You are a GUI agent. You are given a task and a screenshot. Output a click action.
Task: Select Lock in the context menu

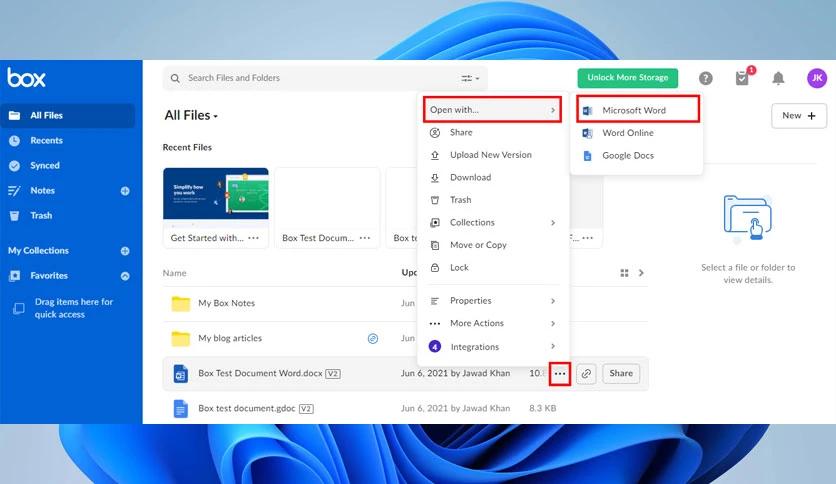492,268
